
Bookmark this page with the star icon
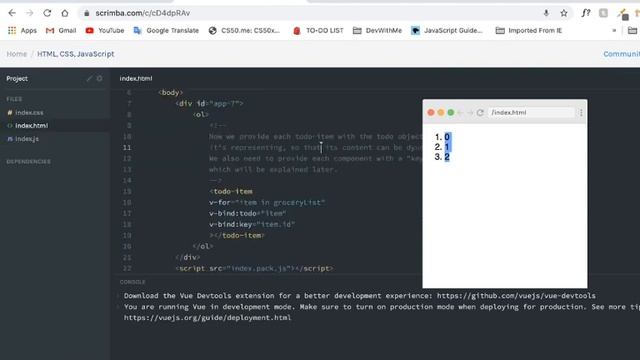[x=564, y=13]
